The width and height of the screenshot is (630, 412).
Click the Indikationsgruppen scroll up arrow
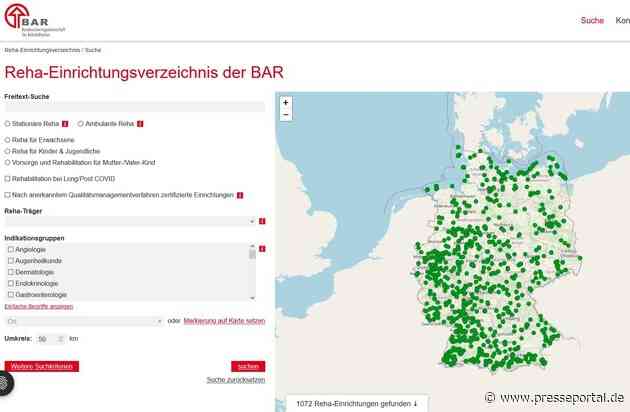tap(252, 246)
